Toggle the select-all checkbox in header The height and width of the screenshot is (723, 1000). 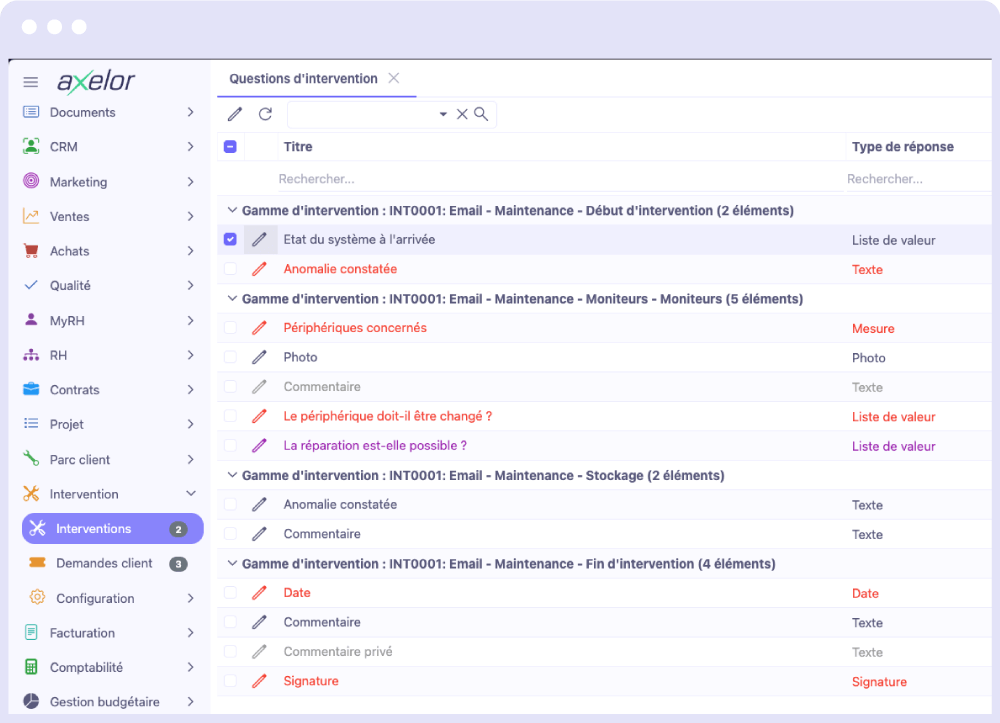click(230, 147)
